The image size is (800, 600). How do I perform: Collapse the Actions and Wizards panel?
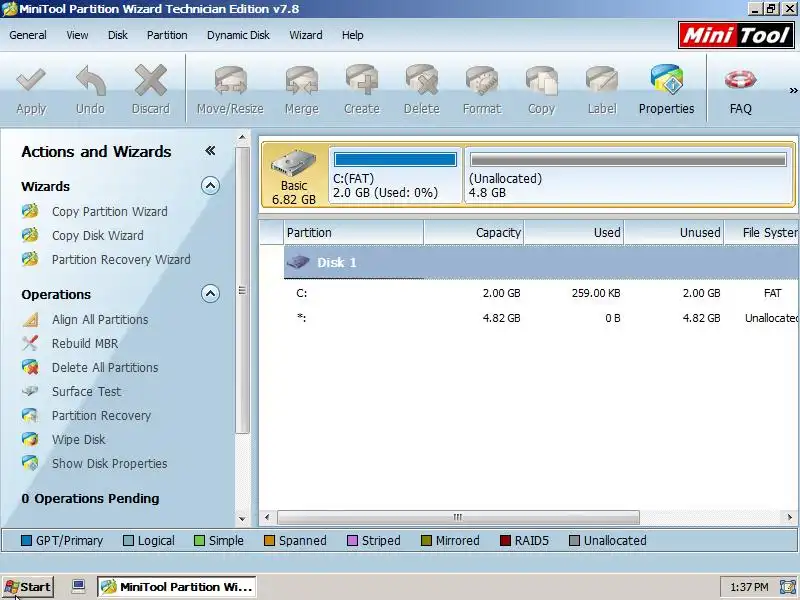click(210, 151)
